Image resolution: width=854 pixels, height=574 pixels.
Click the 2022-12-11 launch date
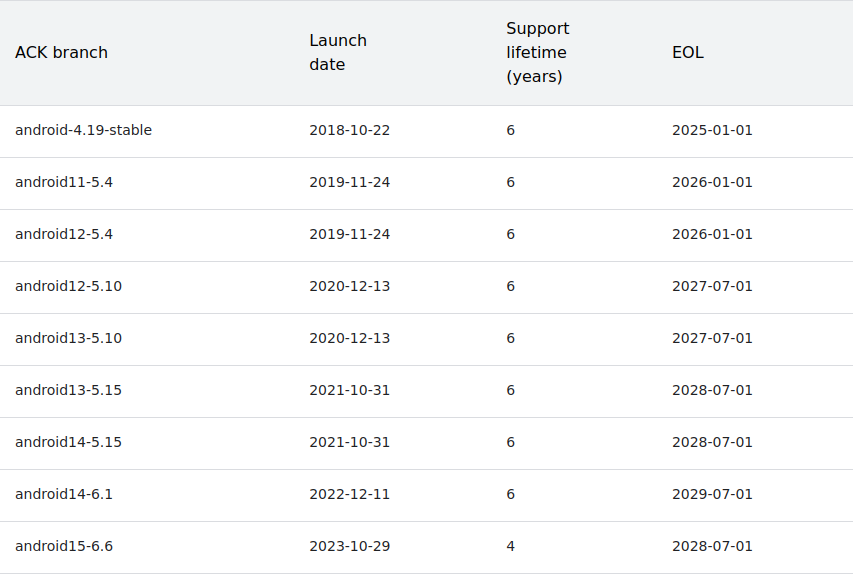click(x=349, y=494)
